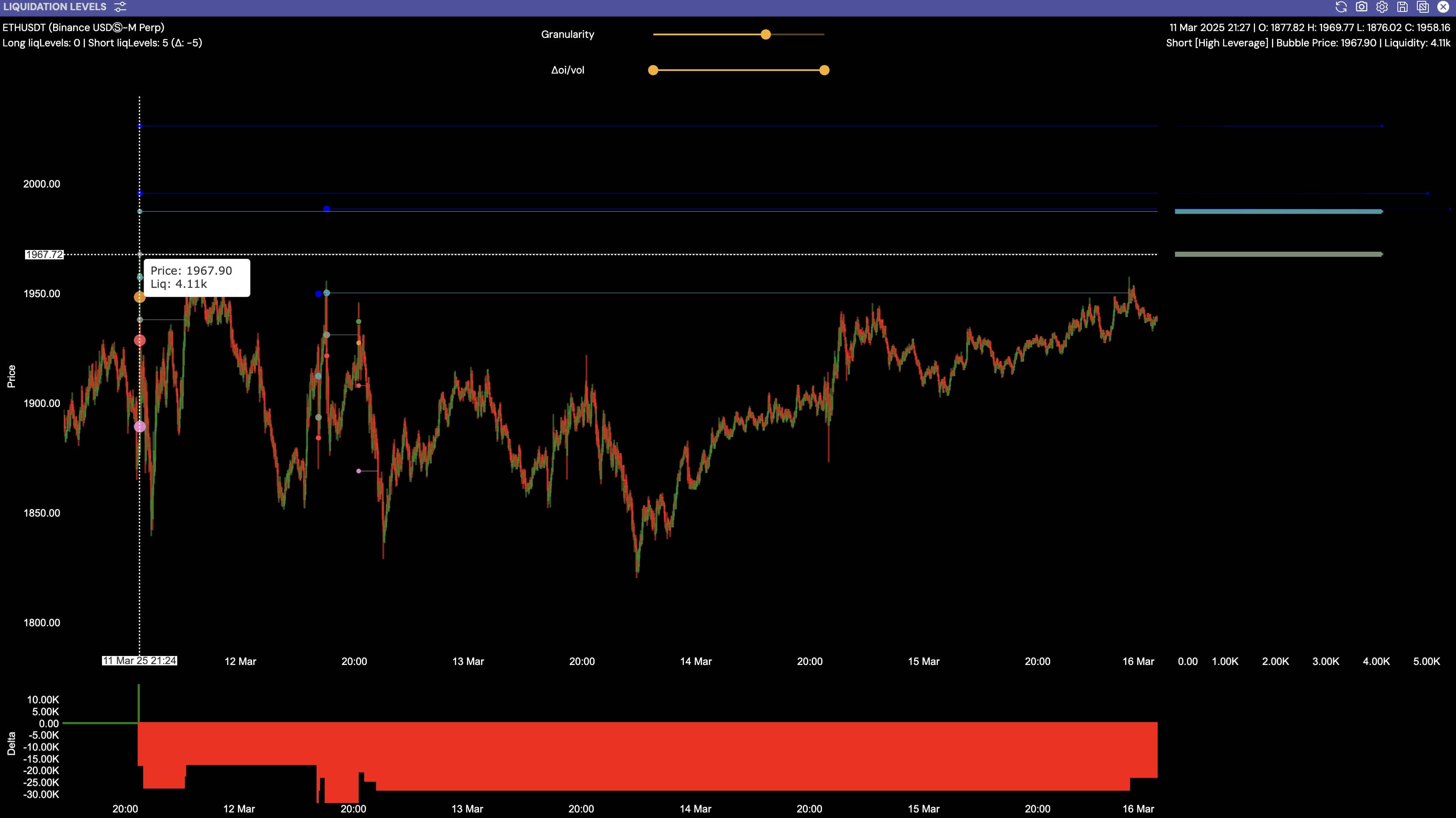Click the ETHUSDT Binance USDⓈ-M Perp symbol label
This screenshot has height=818, width=1456.
84,27
